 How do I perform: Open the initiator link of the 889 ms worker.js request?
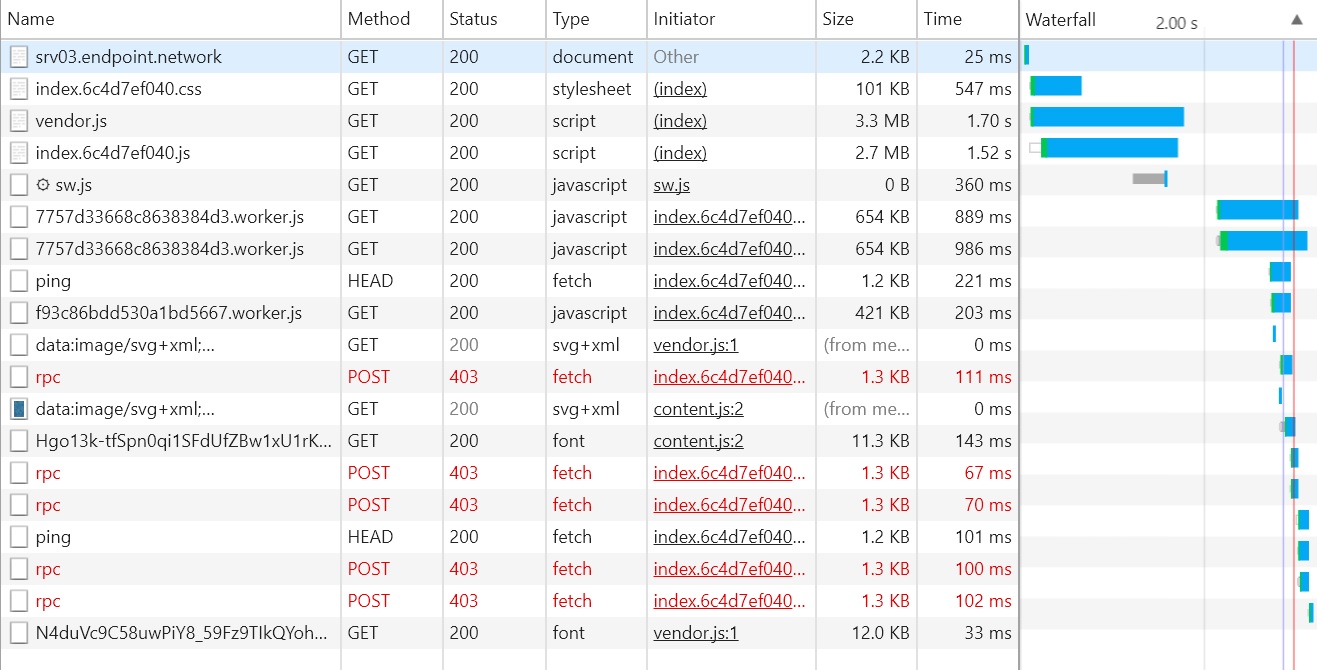pyautogui.click(x=729, y=217)
